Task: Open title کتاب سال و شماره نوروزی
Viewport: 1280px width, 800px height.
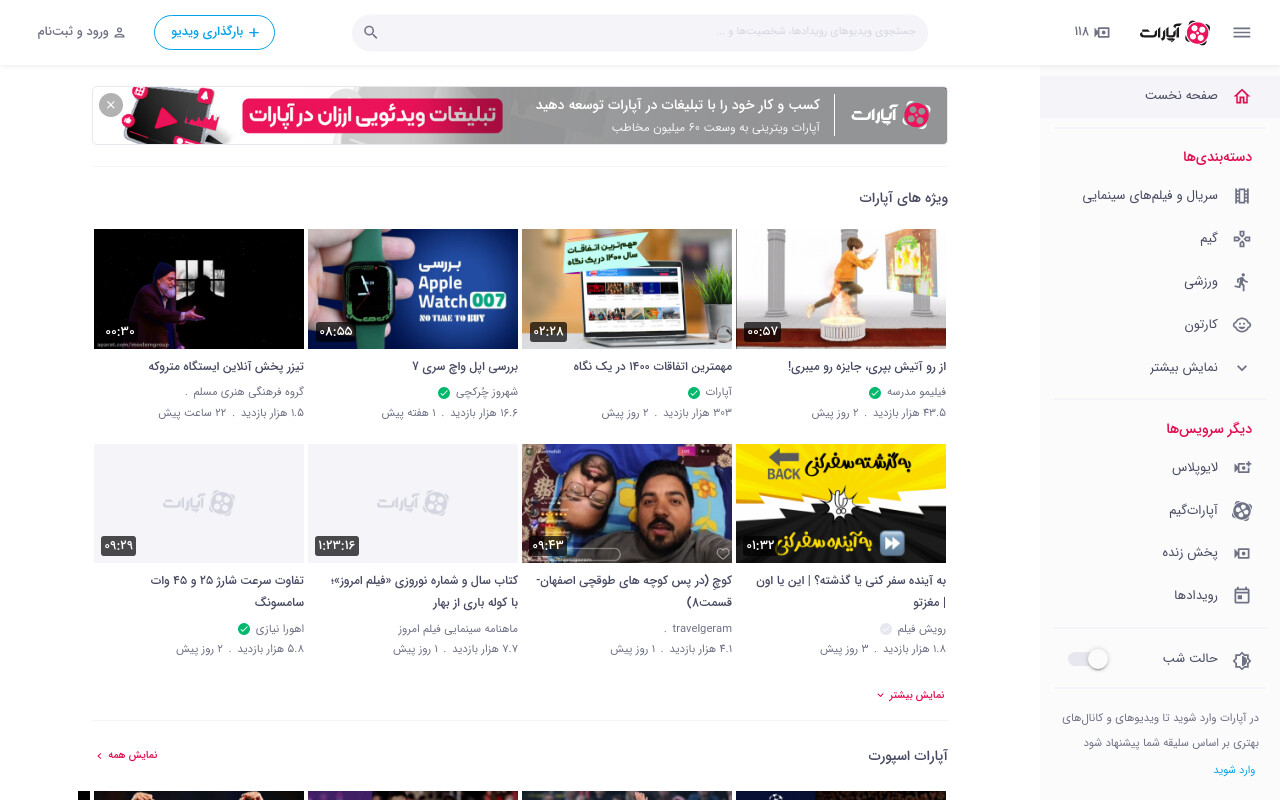Action: [x=424, y=591]
